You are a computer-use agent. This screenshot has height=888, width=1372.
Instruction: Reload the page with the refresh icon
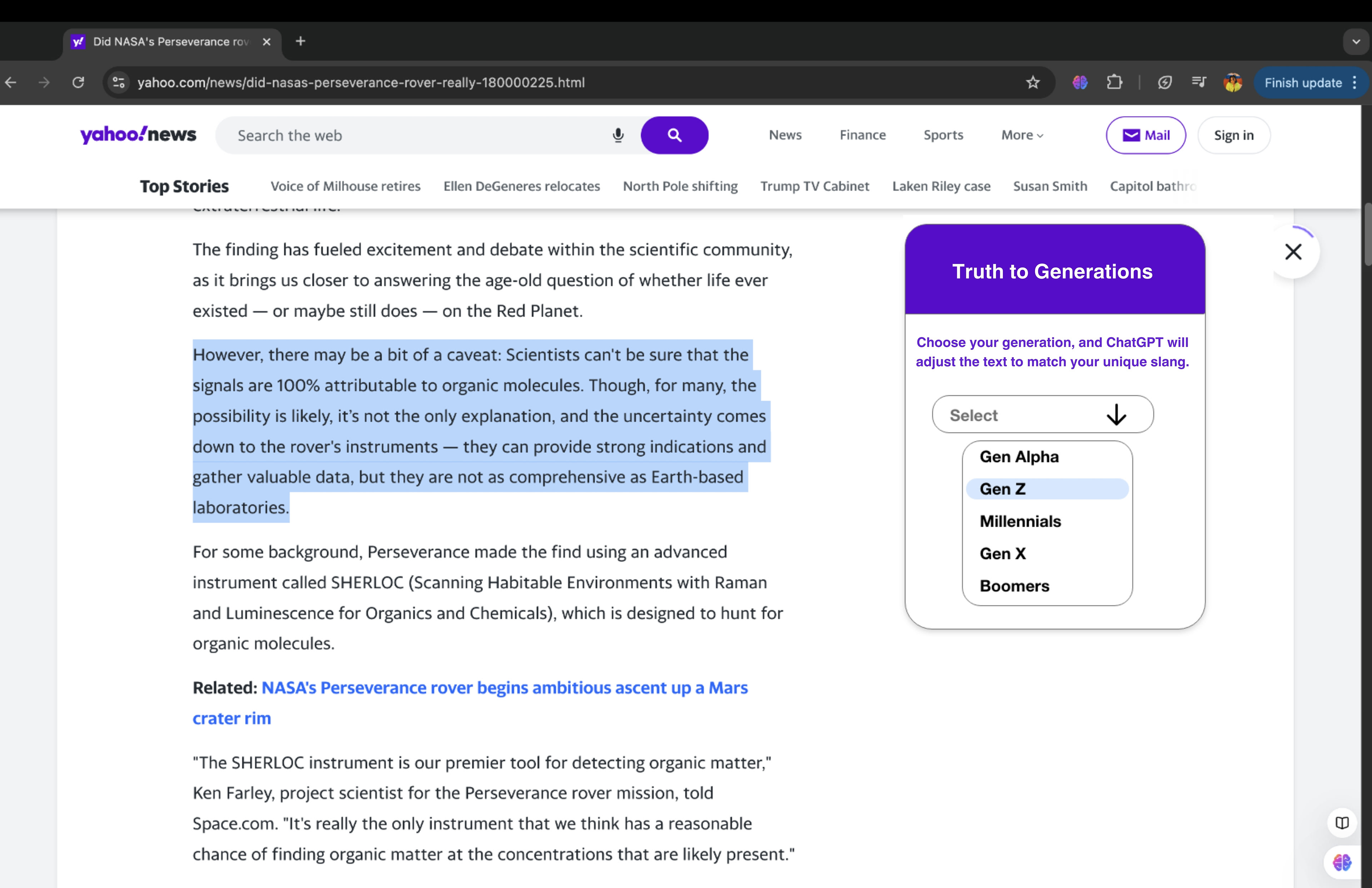(x=78, y=83)
